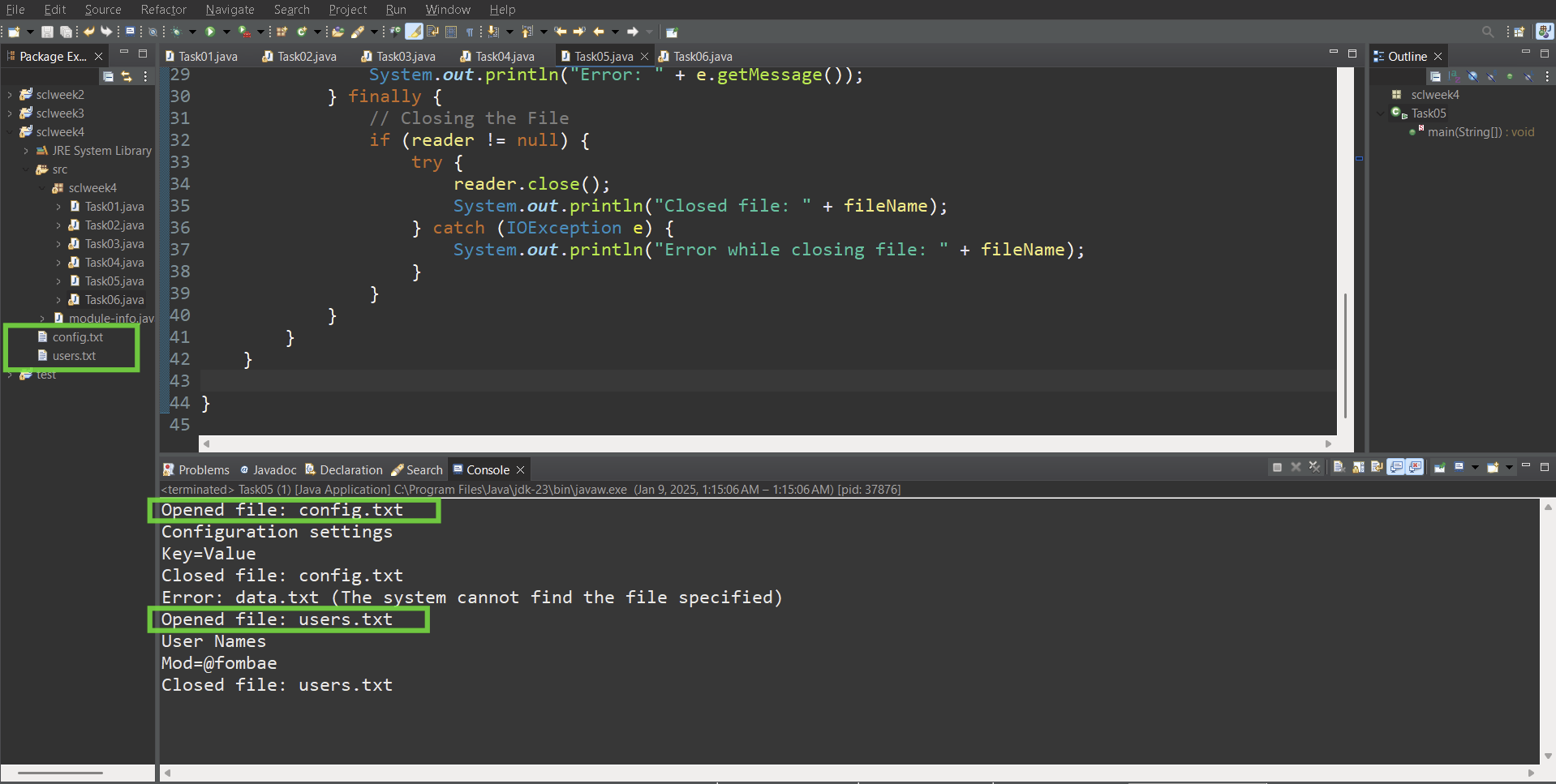Click the Display Selected Console icon
Viewport: 1556px width, 784px height.
tap(1459, 467)
